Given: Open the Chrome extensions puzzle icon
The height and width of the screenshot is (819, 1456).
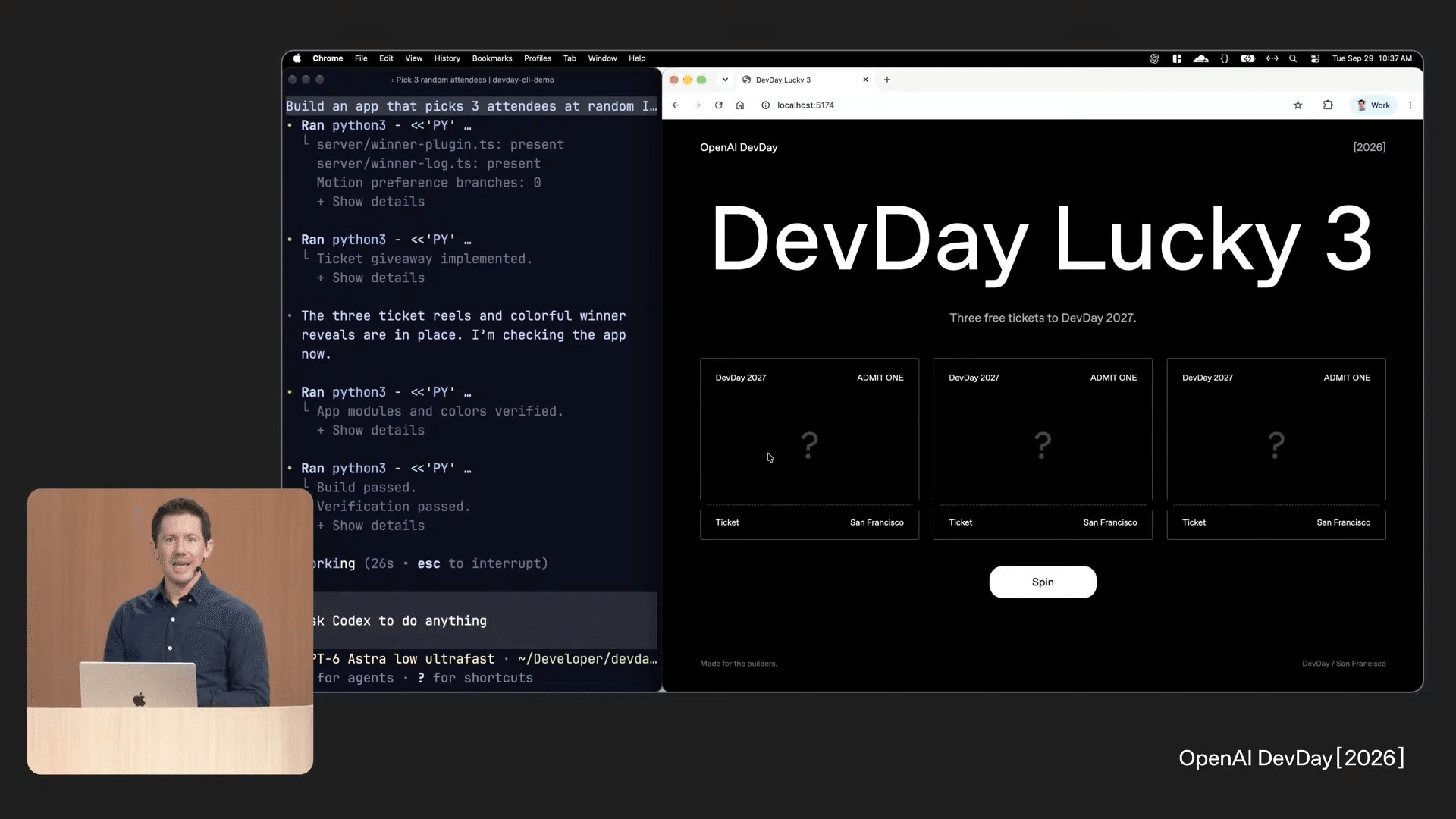Looking at the screenshot, I should coord(1328,105).
